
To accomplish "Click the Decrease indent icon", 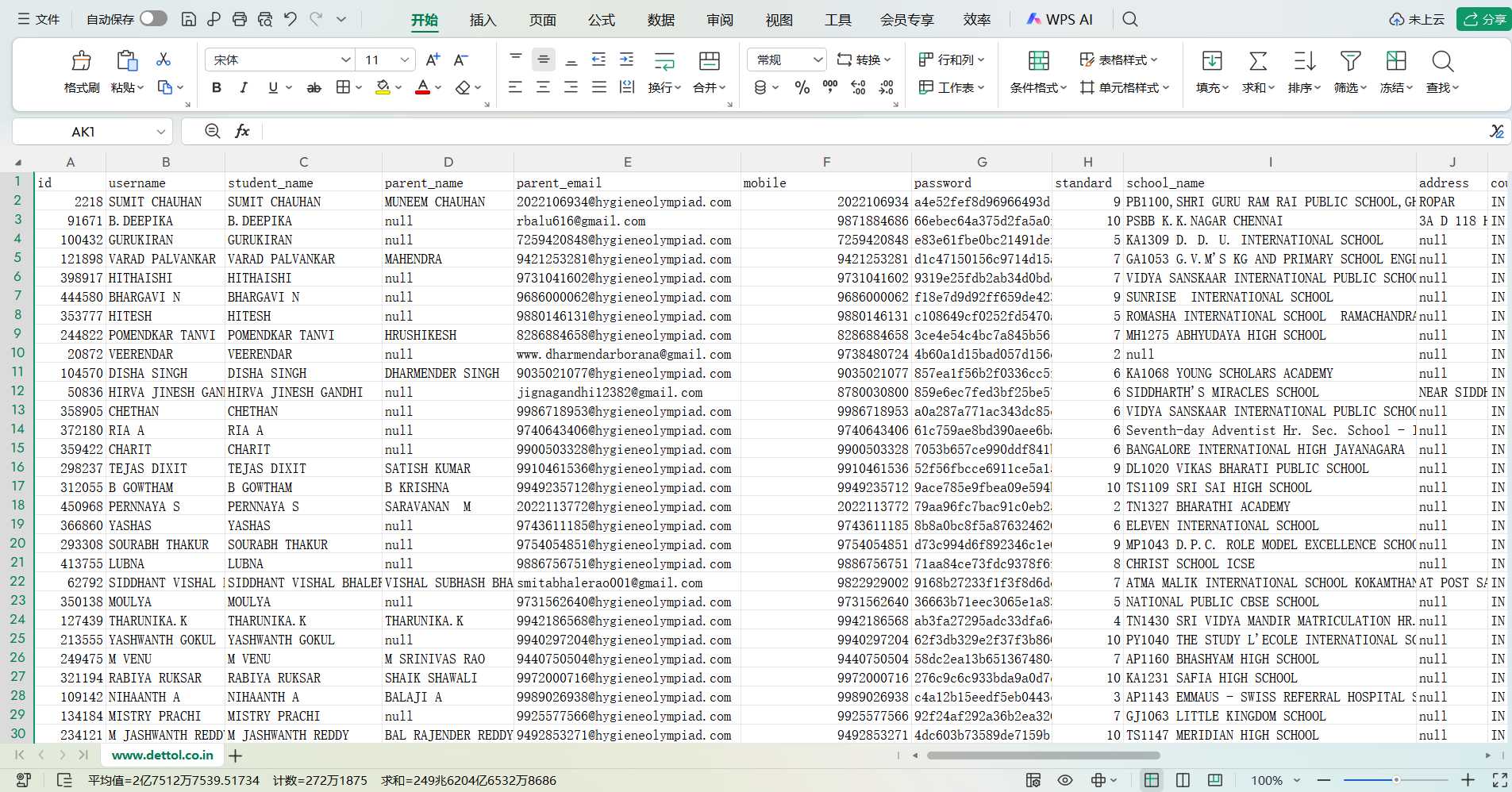I will pos(598,60).
